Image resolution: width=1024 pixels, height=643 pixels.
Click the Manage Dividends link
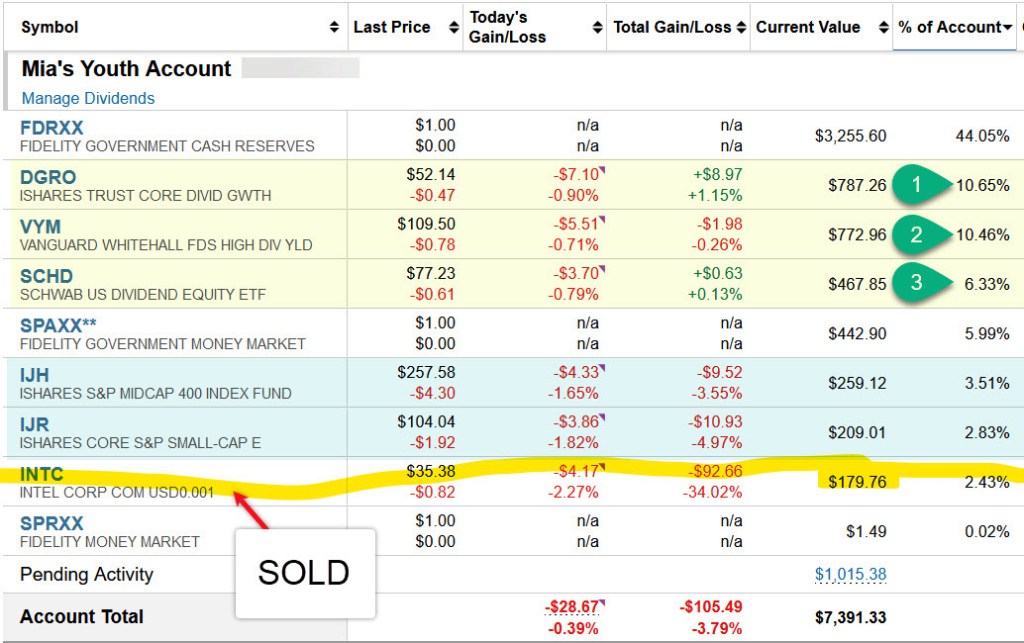[x=88, y=98]
